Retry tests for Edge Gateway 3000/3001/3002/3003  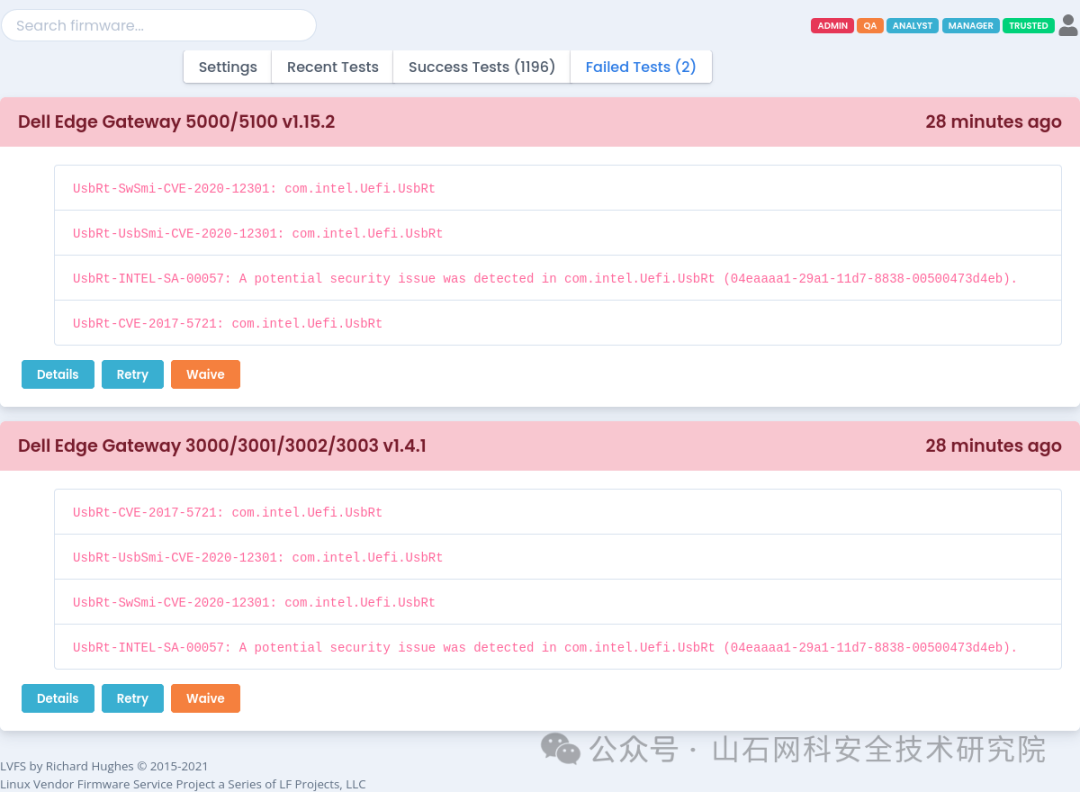coord(132,698)
